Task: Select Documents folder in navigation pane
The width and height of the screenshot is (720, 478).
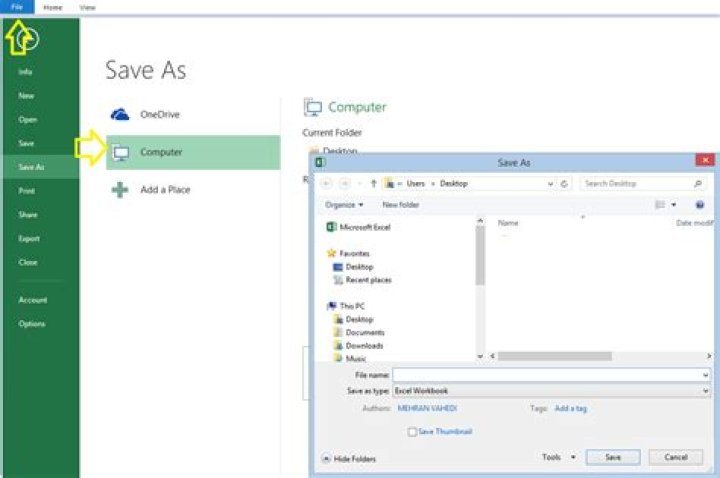Action: (x=359, y=332)
